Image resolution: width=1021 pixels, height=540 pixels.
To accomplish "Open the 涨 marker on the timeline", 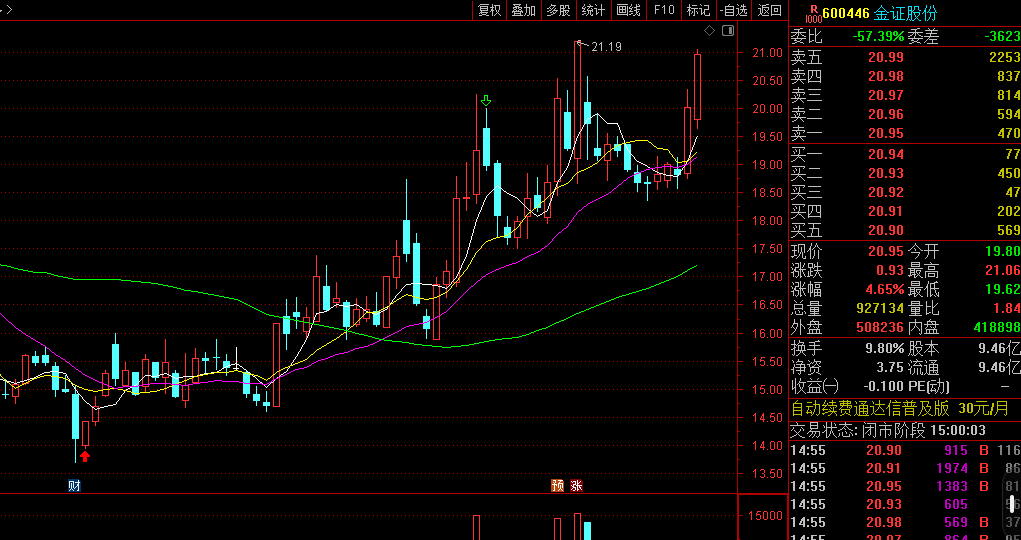I will 576,485.
